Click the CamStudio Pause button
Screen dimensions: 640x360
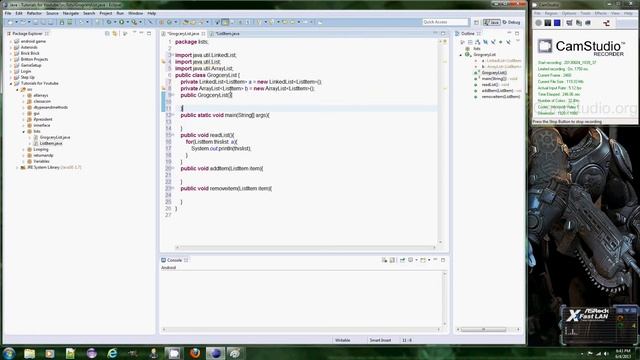548,23
